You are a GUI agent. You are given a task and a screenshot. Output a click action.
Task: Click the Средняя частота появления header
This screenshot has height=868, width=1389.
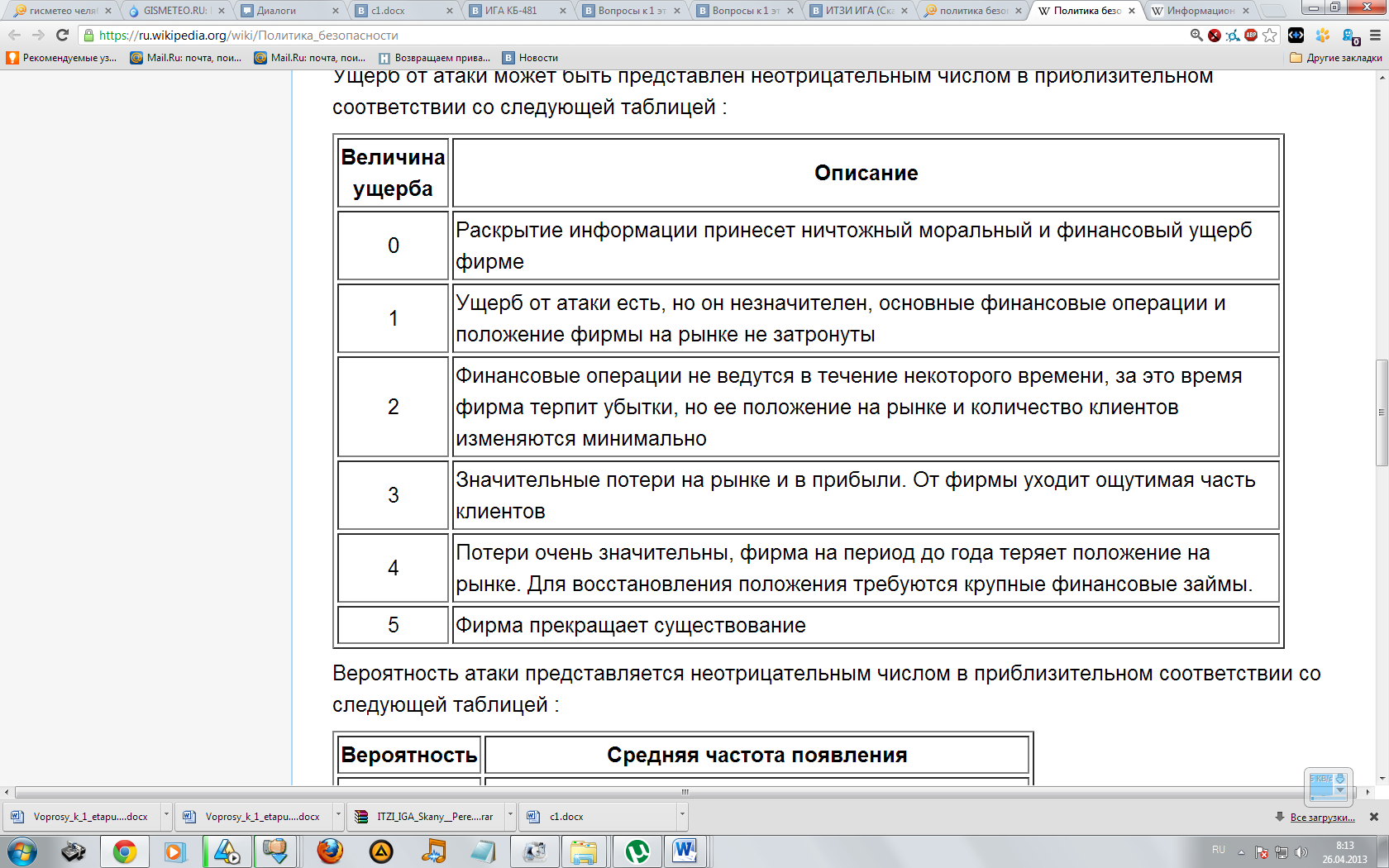[757, 755]
